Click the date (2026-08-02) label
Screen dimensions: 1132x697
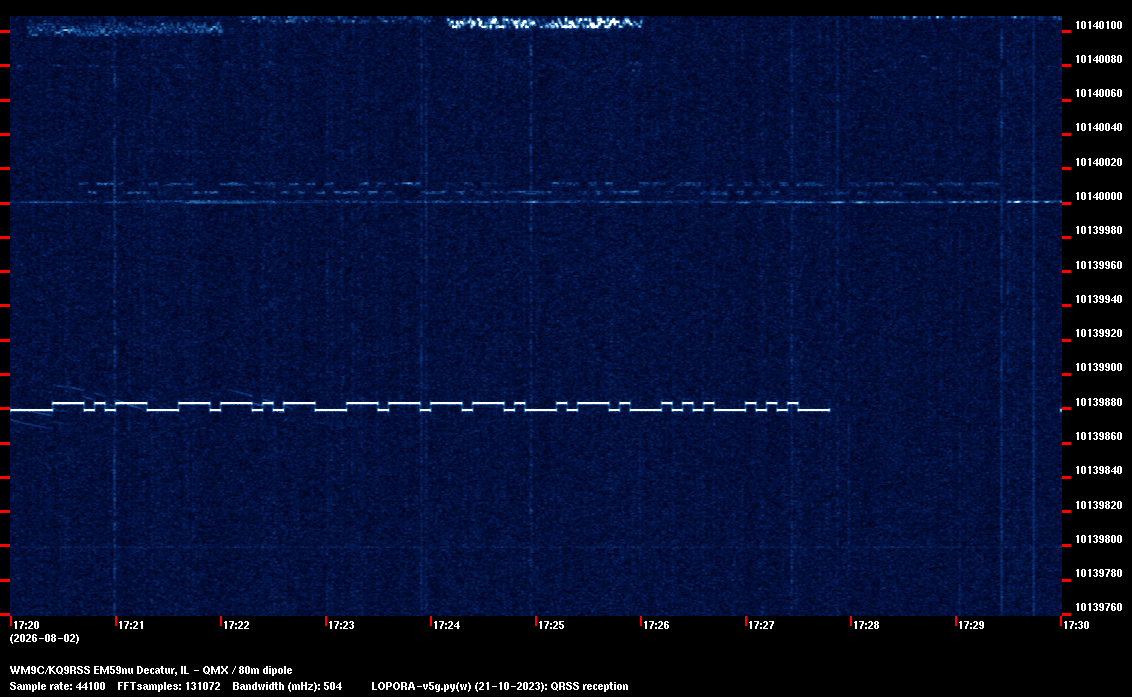pos(44,638)
